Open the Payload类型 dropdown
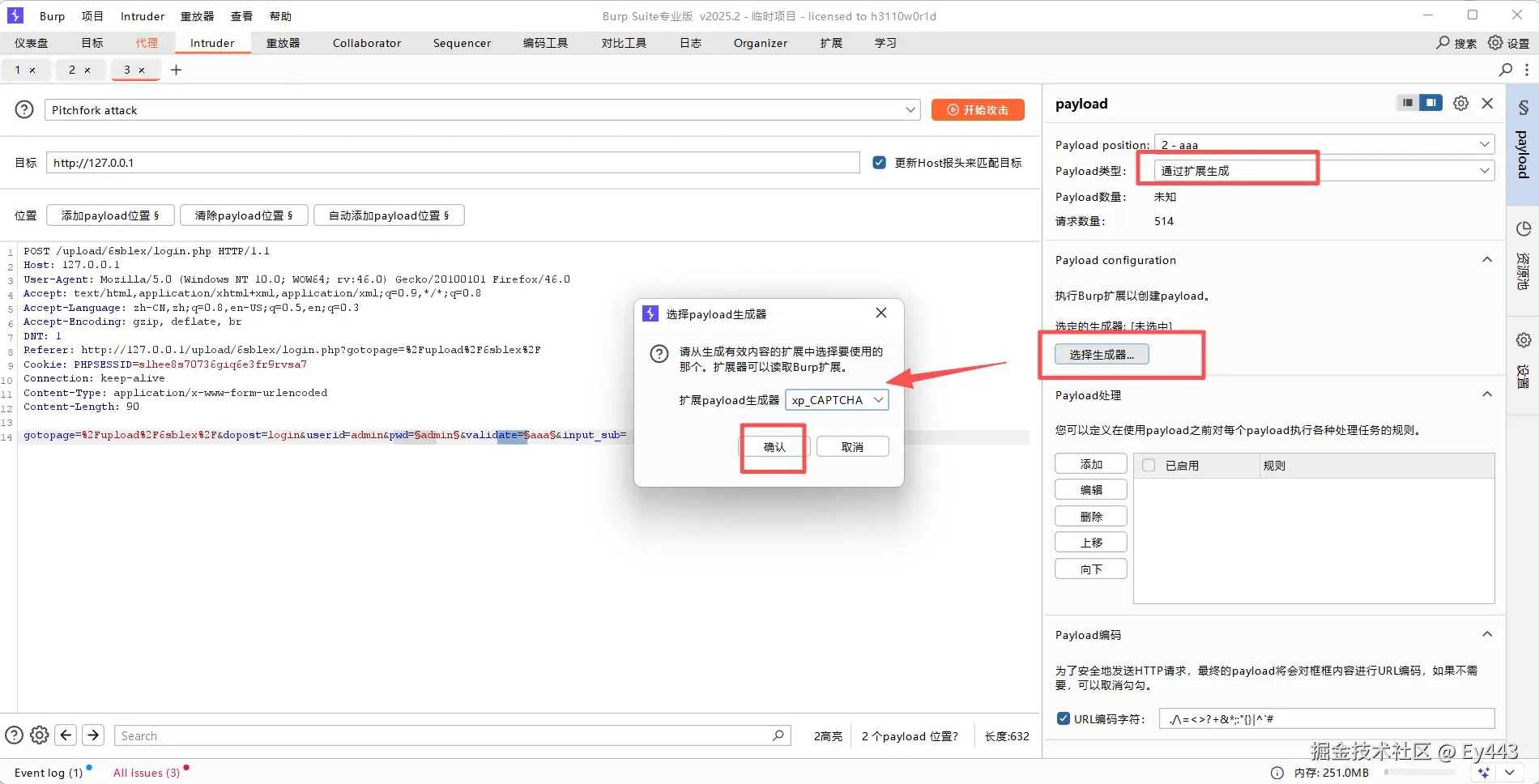Viewport: 1539px width, 784px height. click(1324, 170)
